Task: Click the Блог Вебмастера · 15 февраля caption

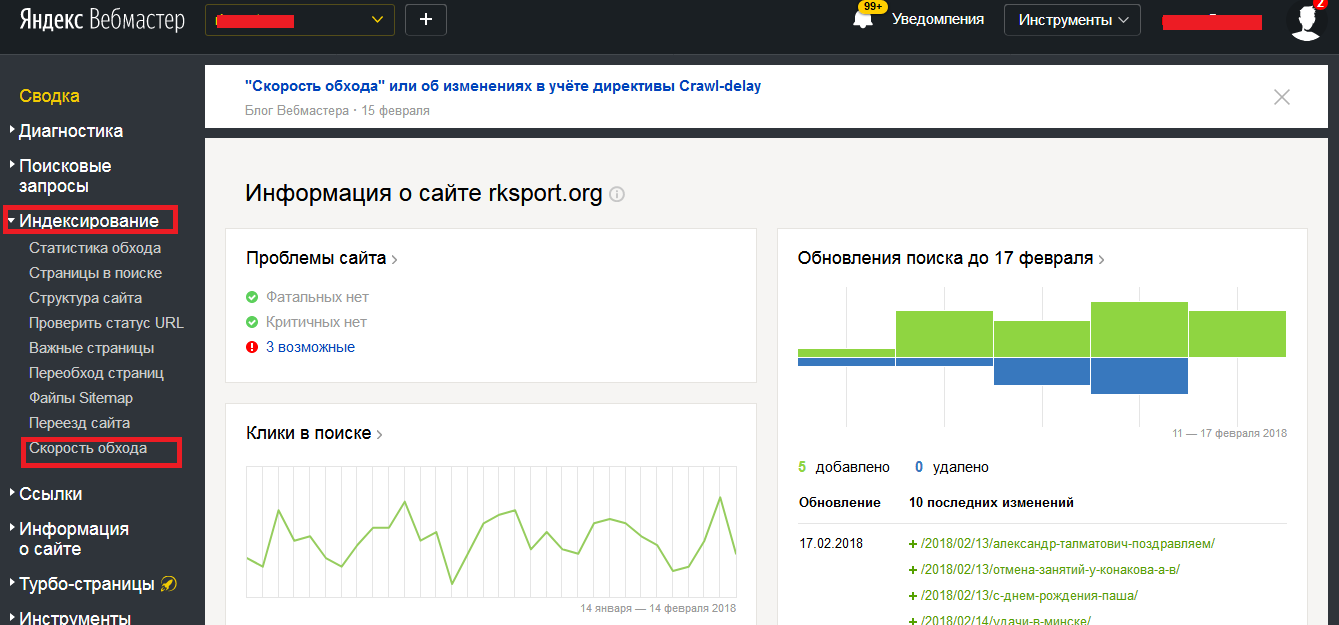Action: point(337,110)
